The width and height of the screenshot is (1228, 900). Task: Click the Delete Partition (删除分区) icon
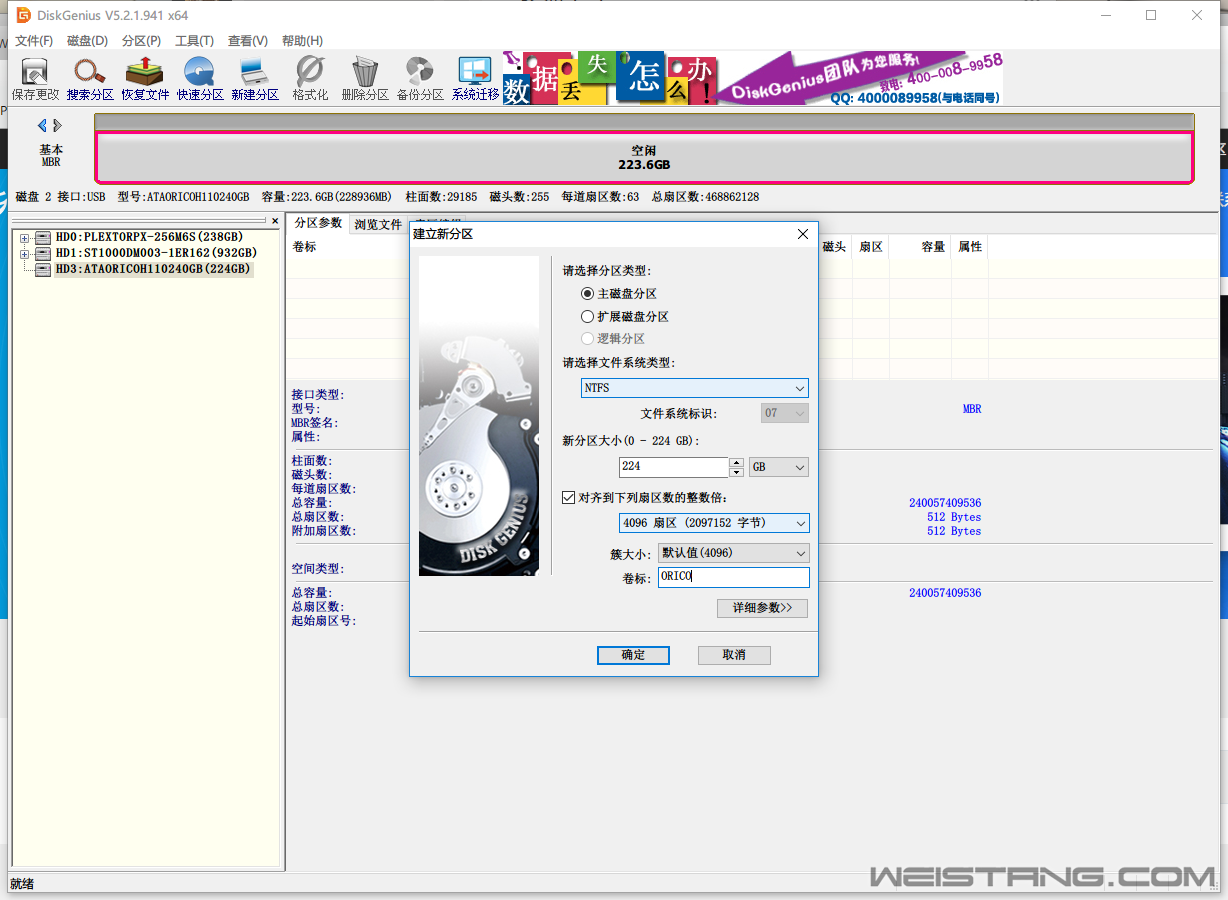365,79
